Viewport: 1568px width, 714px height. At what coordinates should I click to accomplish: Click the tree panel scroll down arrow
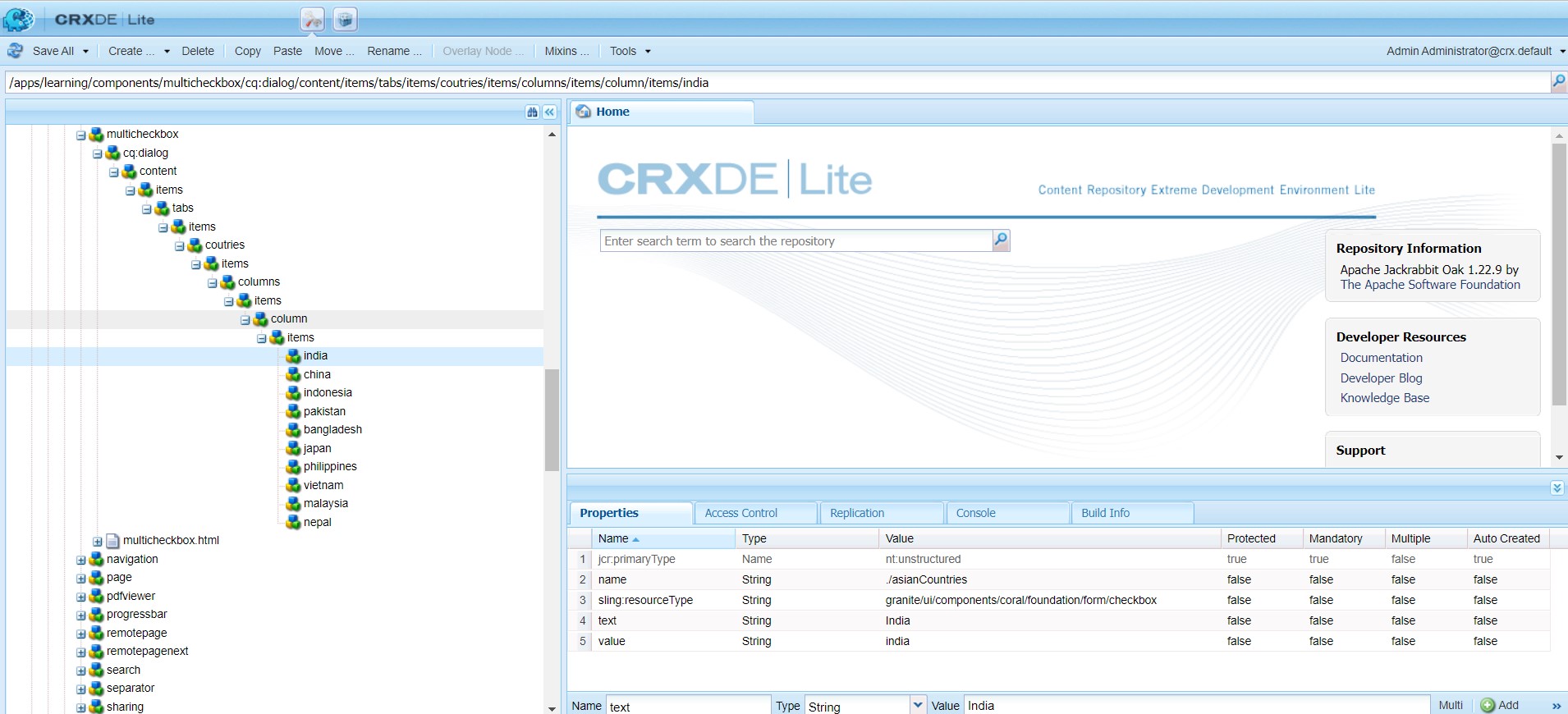(x=552, y=707)
